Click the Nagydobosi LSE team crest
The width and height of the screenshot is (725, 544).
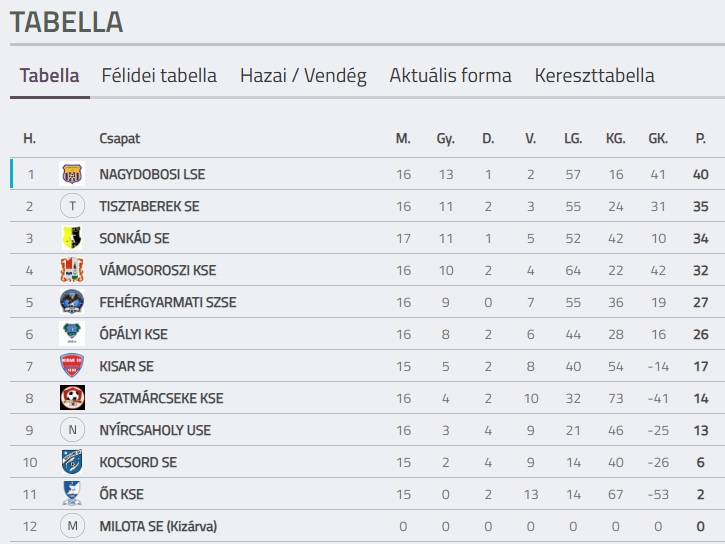pos(72,174)
